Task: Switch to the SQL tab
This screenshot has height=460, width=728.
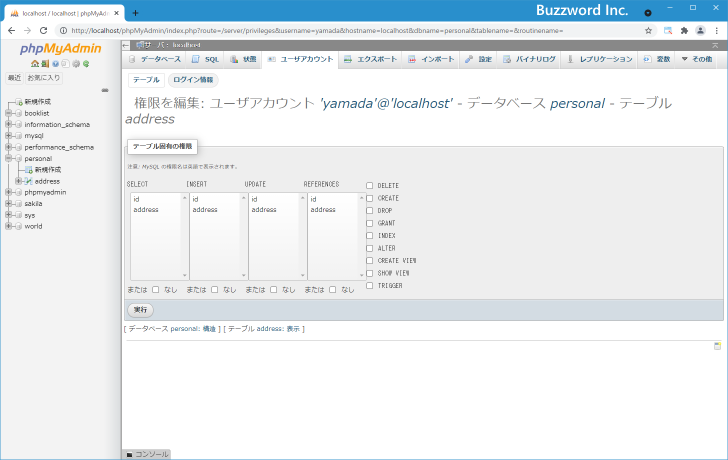Action: [x=206, y=59]
